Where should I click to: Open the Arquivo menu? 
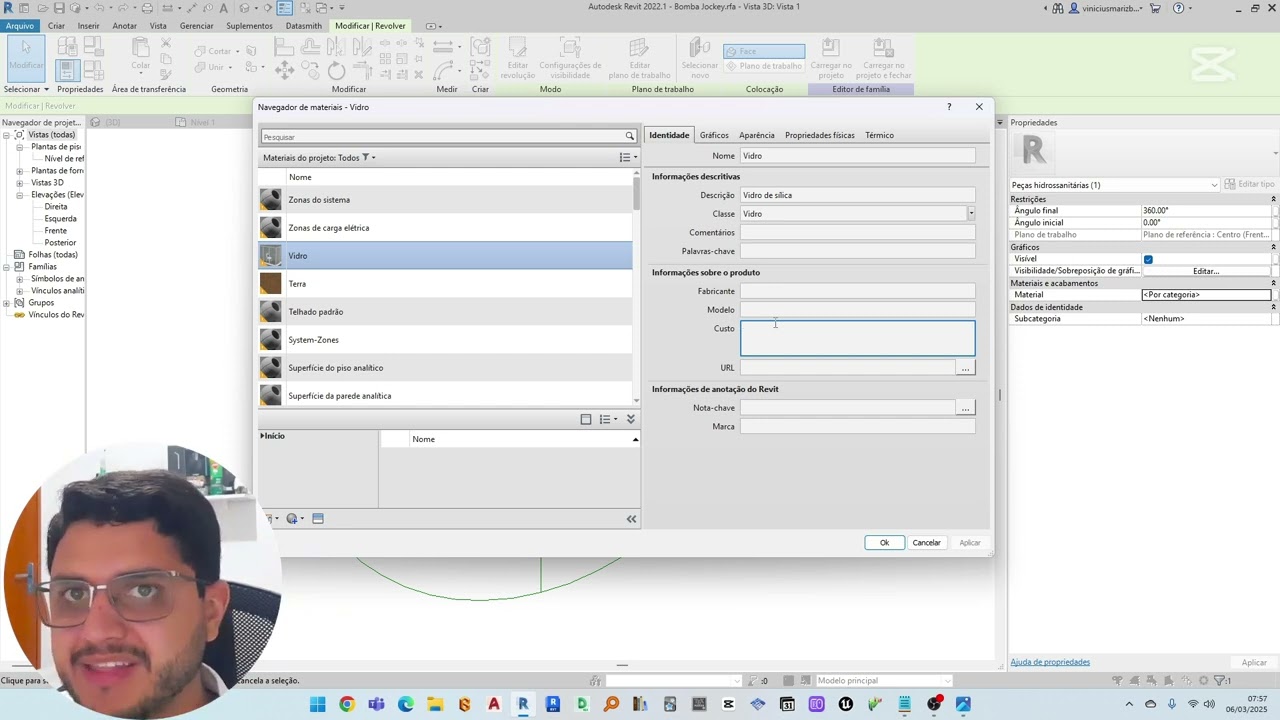(19, 26)
